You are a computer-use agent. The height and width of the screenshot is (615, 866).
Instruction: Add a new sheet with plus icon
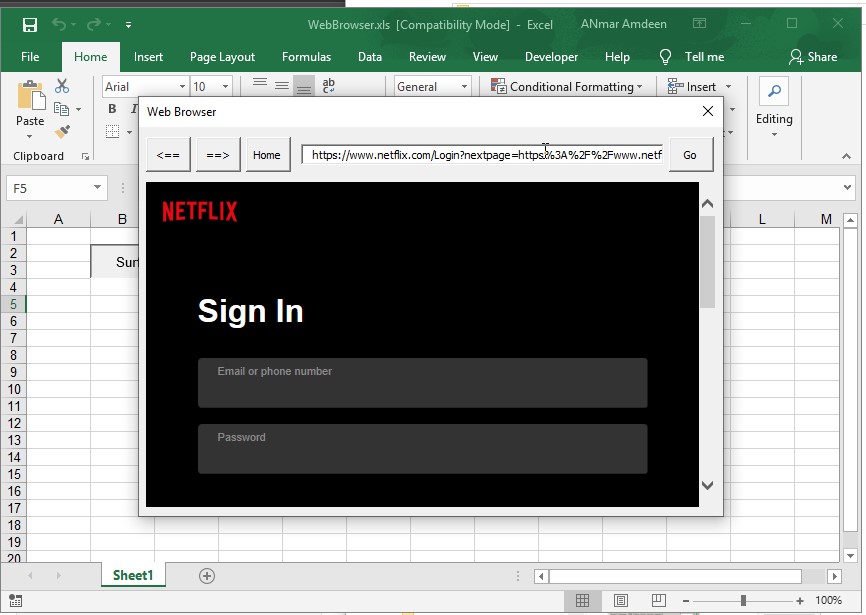[x=207, y=575]
